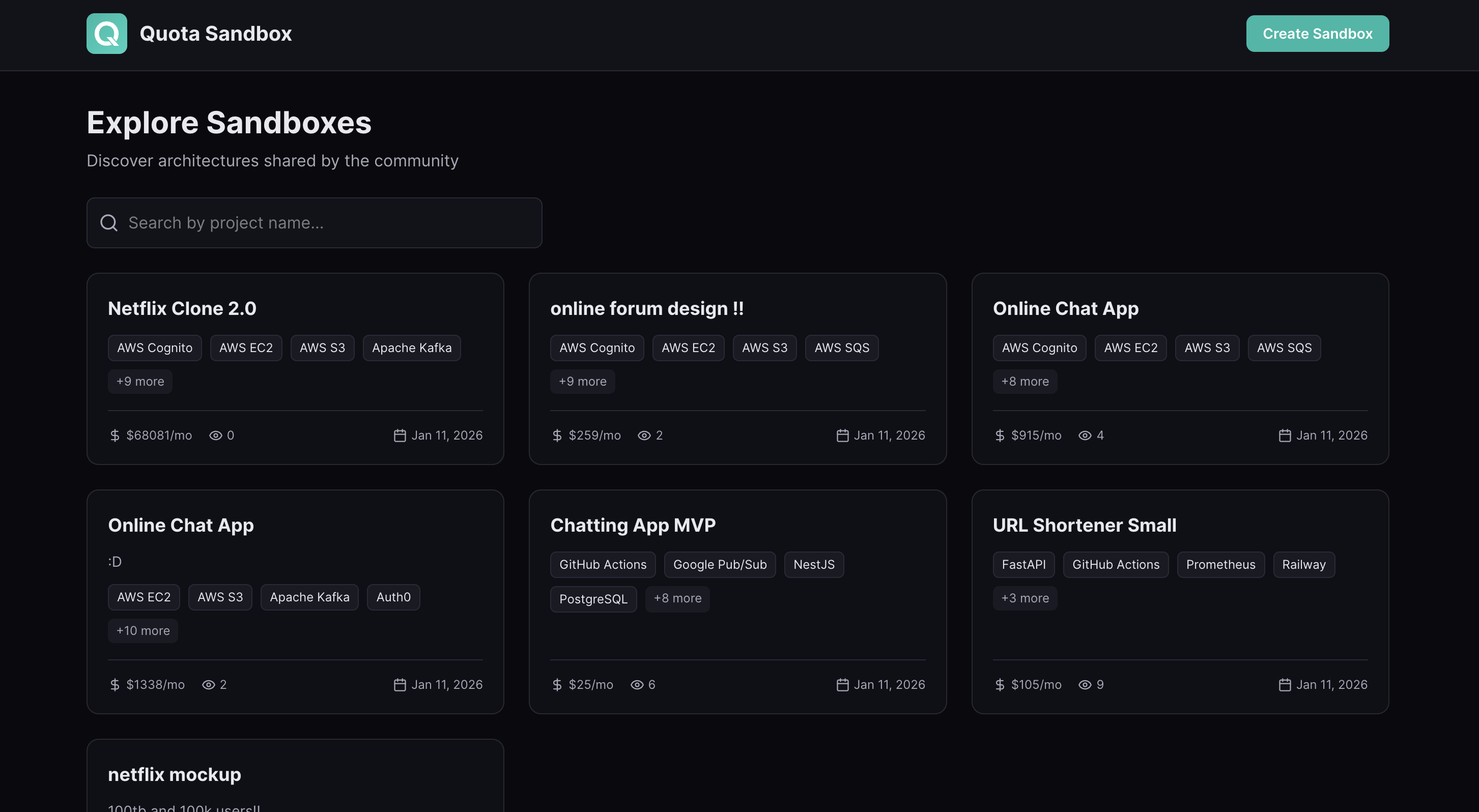
Task: Click the calendar icon on URL Shortener Small
Action: [x=1285, y=685]
